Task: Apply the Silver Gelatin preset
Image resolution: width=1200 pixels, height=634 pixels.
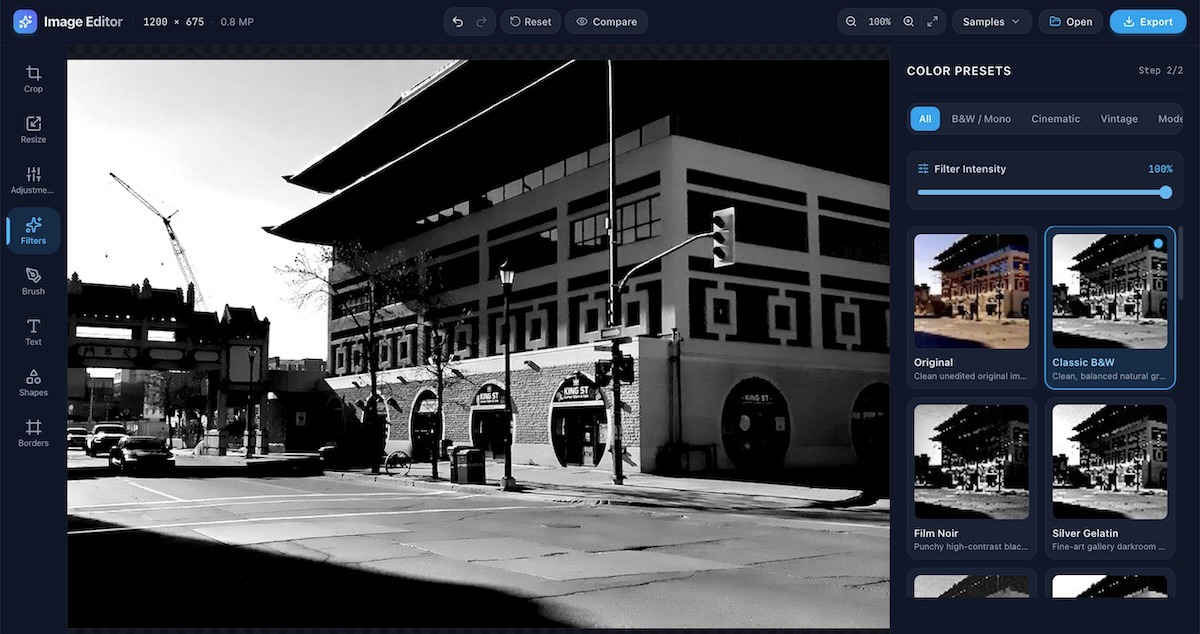Action: click(1110, 478)
